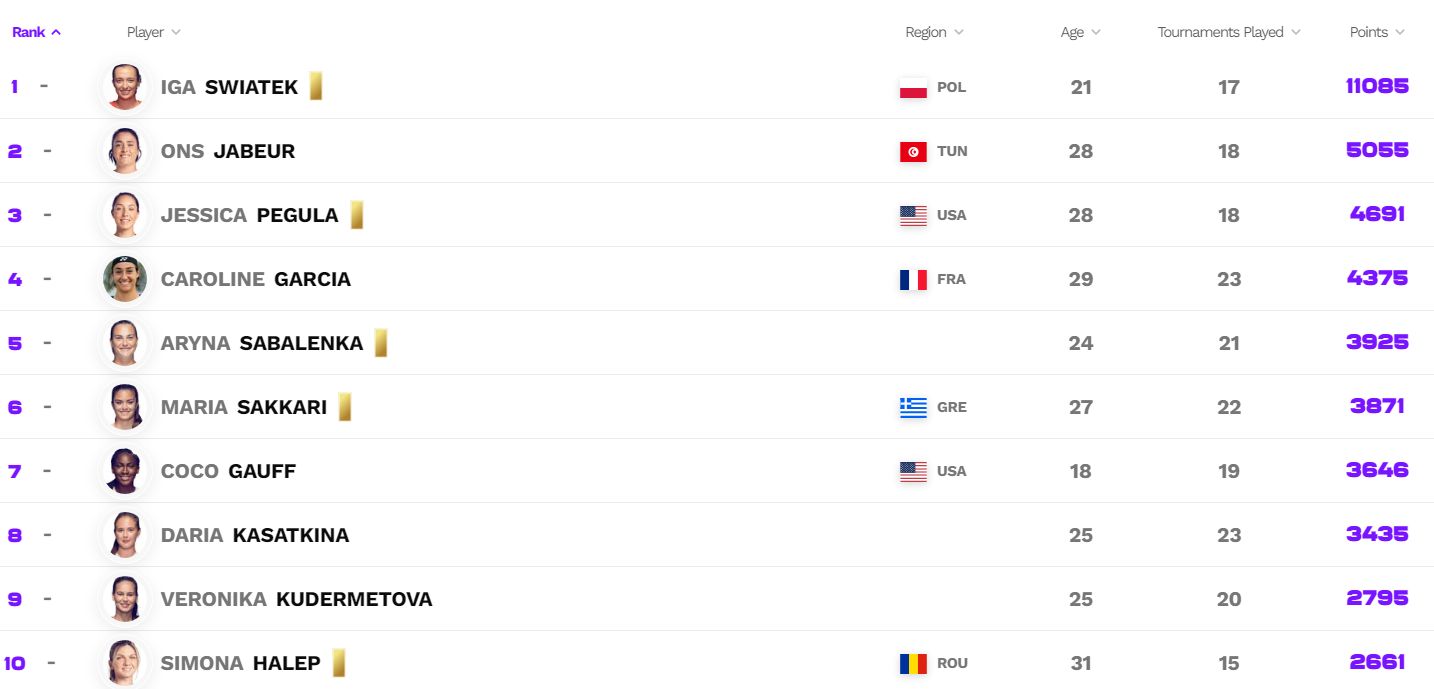Click the Romania flag icon

click(x=913, y=663)
